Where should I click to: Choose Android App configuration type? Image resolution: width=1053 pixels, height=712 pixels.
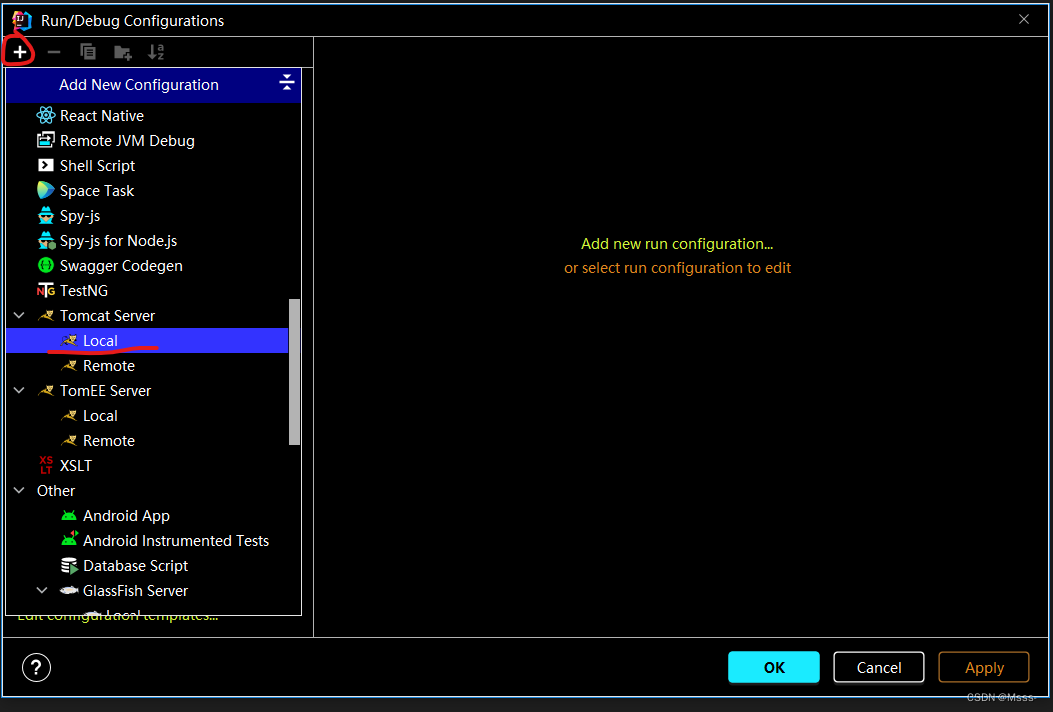(147, 516)
